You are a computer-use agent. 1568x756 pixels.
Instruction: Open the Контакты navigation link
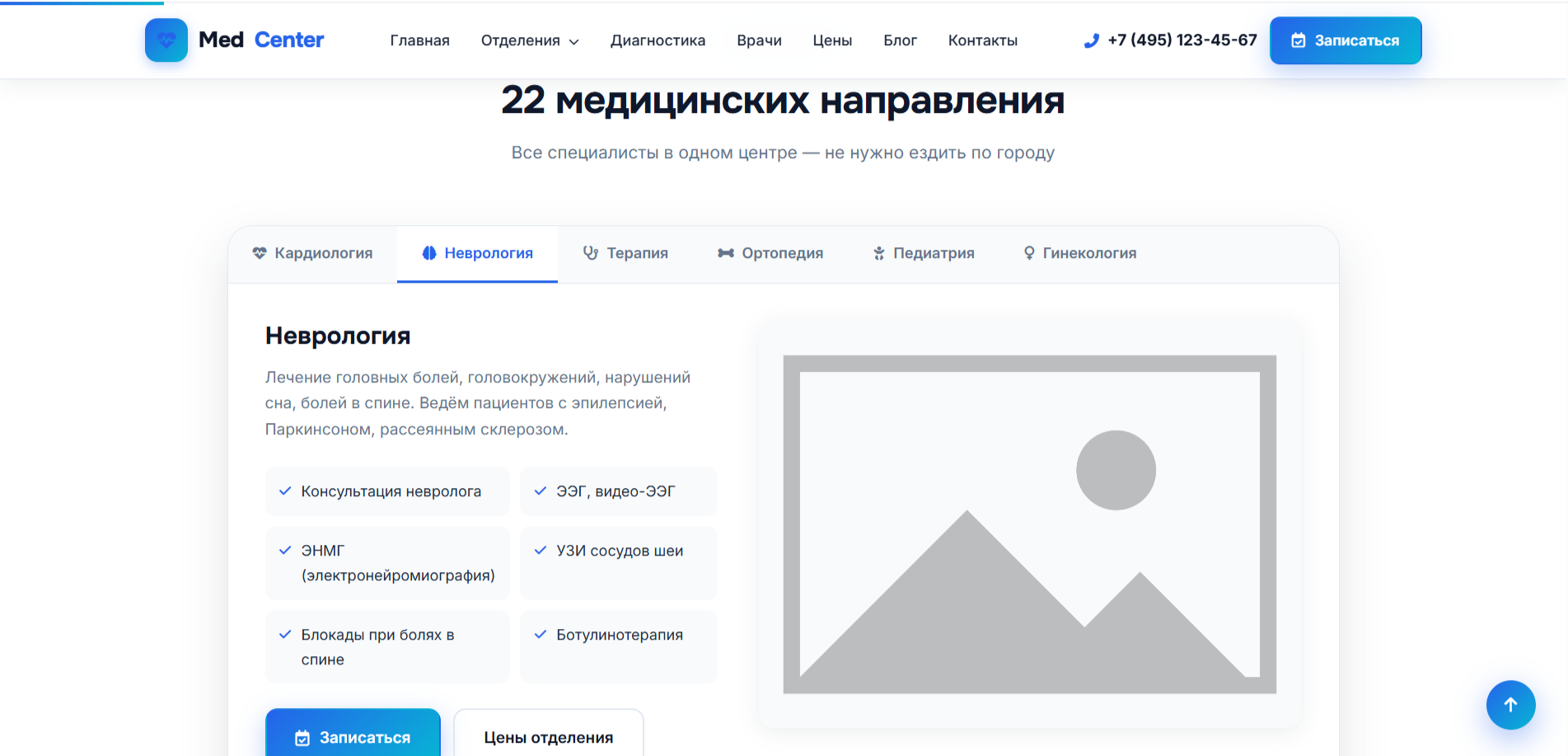[982, 40]
